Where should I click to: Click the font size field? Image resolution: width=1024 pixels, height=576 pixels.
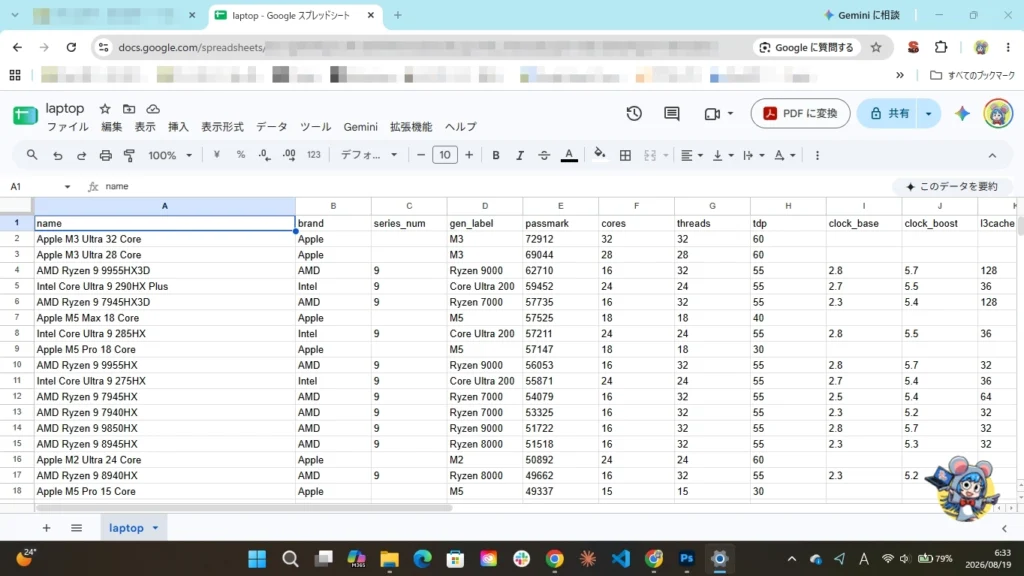[445, 155]
